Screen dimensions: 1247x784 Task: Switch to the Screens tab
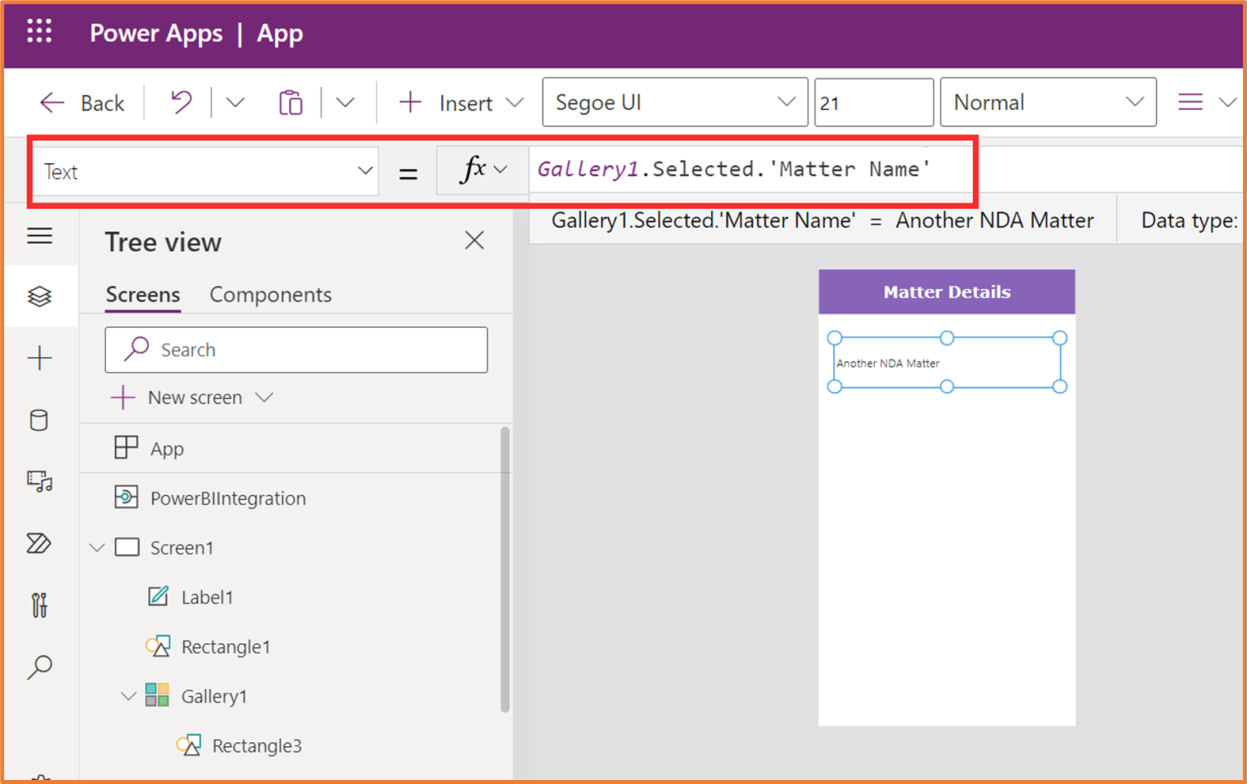coord(143,294)
